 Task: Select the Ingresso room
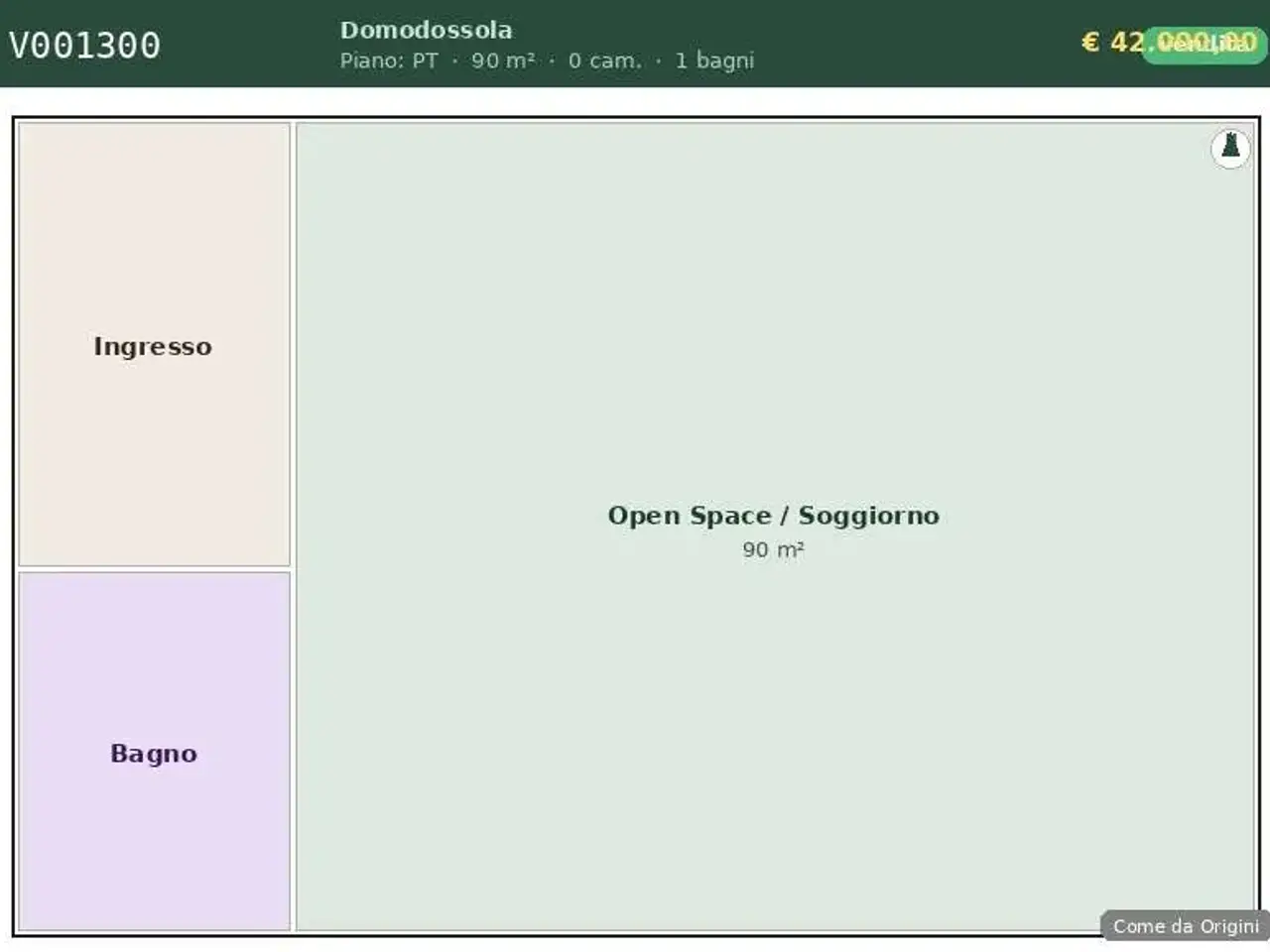[x=154, y=344]
